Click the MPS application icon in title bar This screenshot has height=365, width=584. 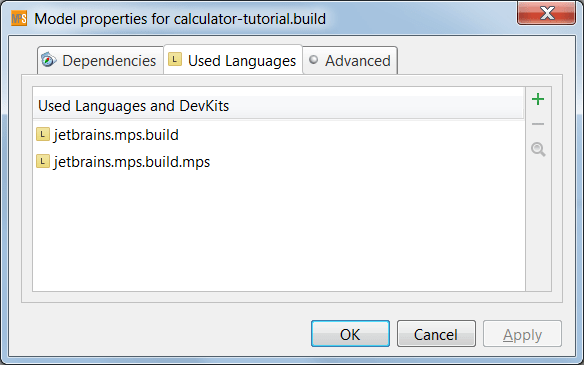[x=19, y=18]
